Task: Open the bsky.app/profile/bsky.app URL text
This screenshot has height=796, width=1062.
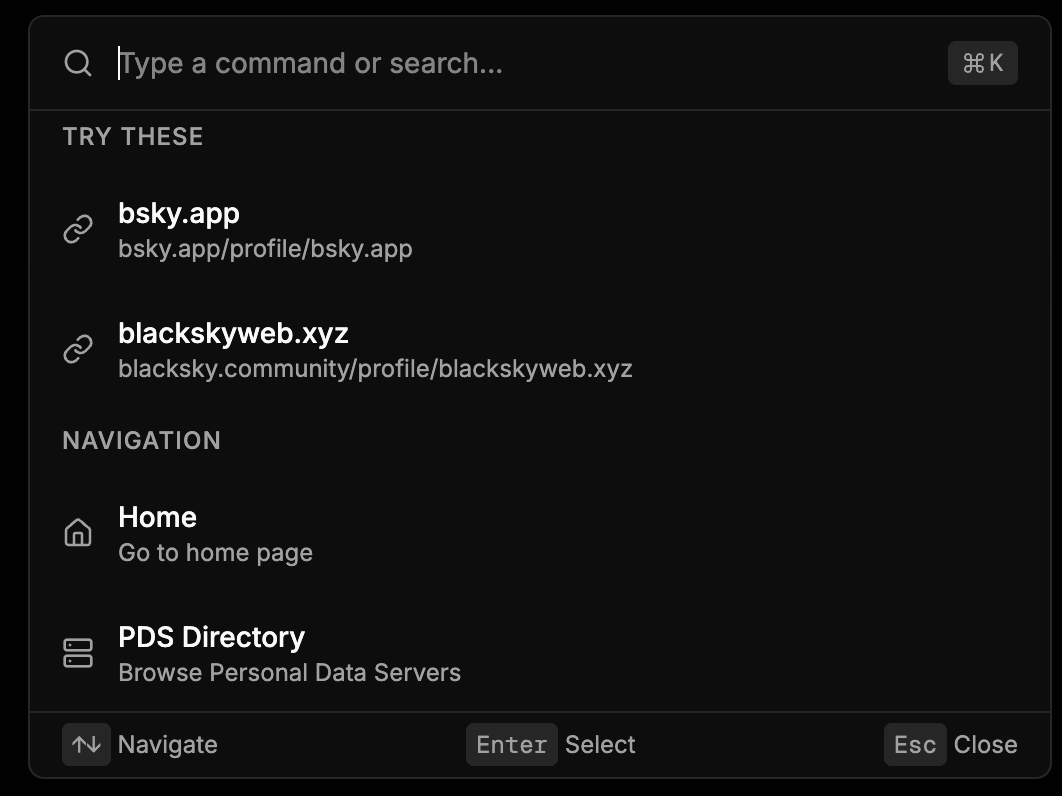Action: point(265,248)
